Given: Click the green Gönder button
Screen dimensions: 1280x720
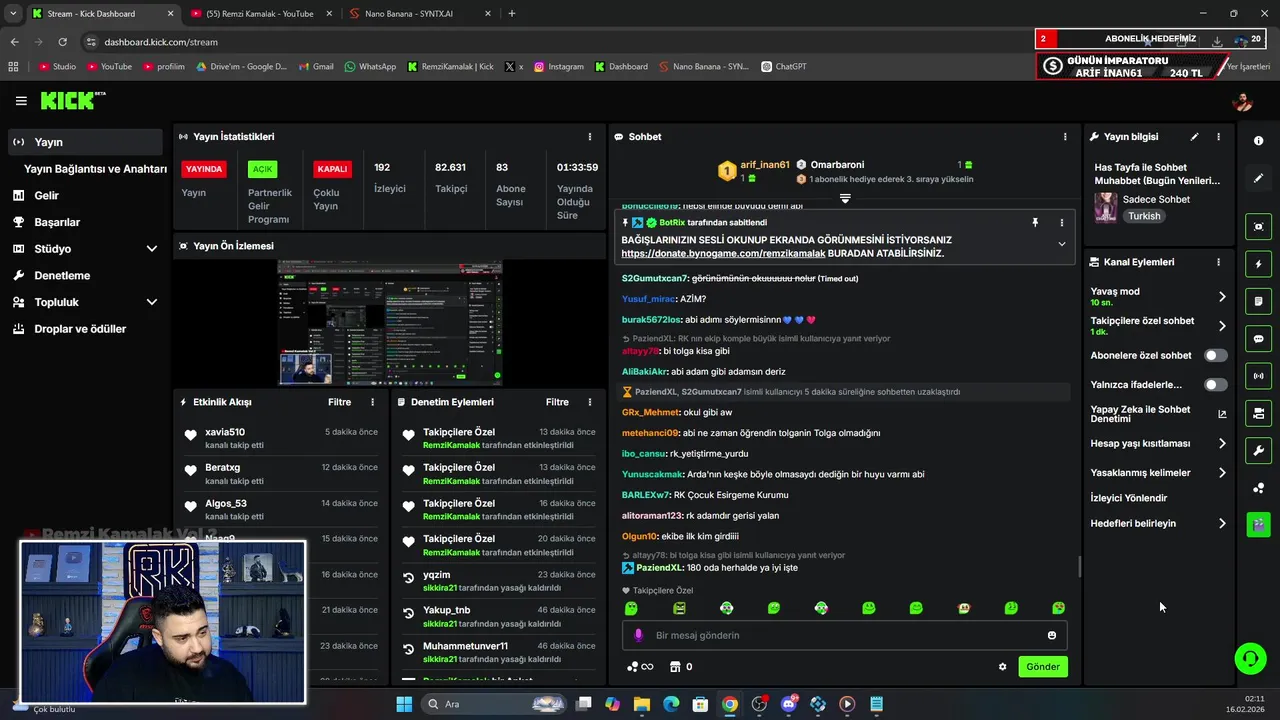Looking at the screenshot, I should coord(1043,667).
